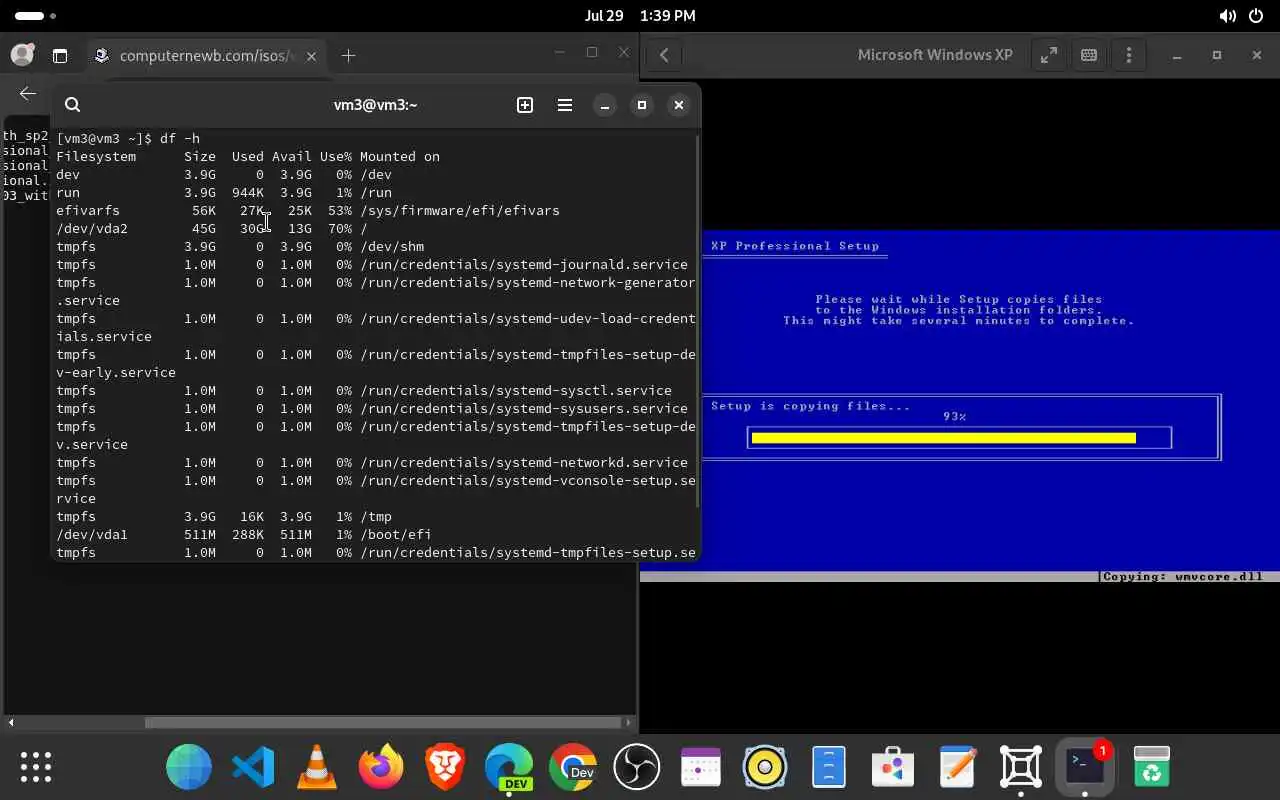Open the software store bag icon in dock

(893, 767)
